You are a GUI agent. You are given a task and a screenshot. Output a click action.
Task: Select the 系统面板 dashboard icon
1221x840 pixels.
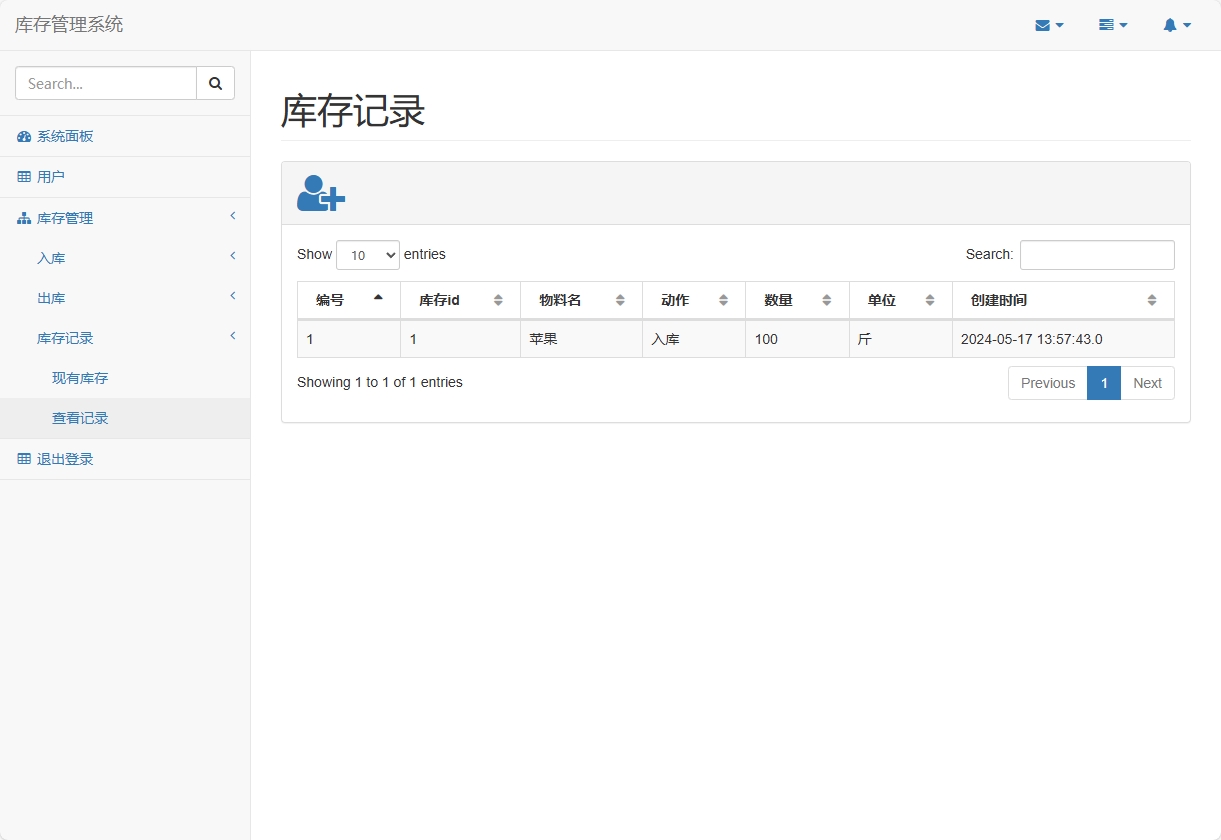tap(21, 135)
